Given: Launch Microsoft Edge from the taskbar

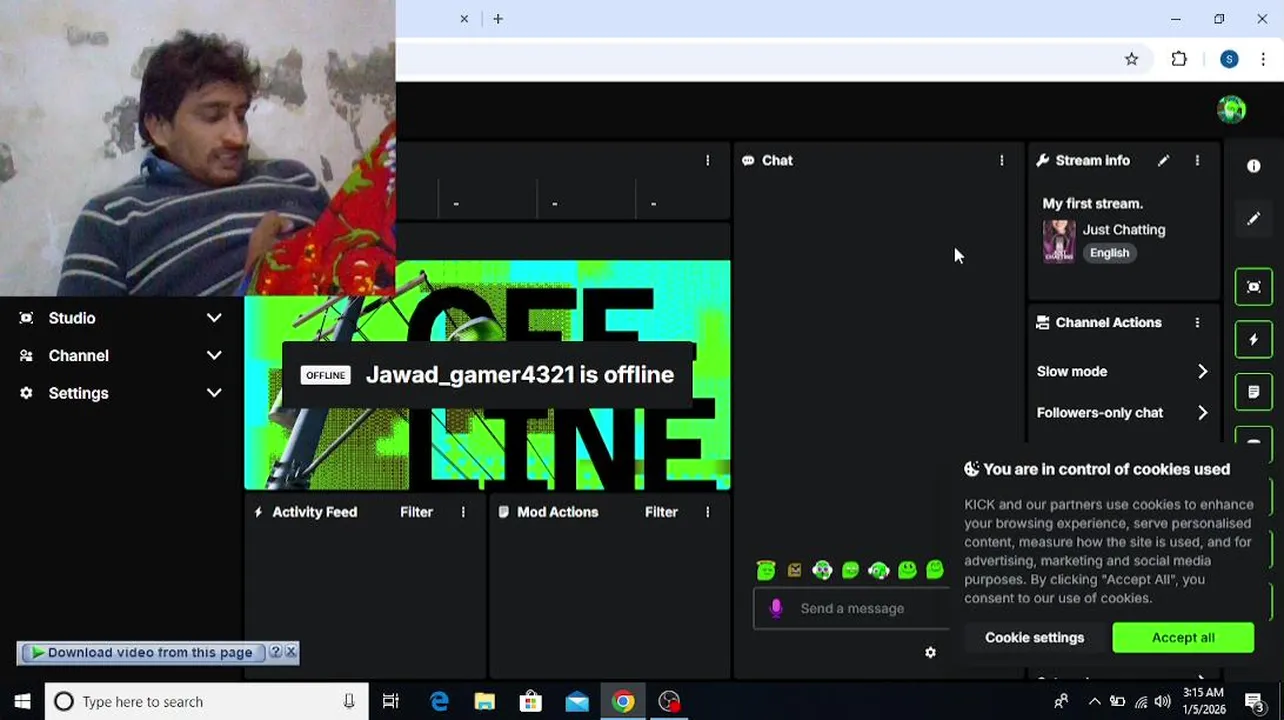Looking at the screenshot, I should (x=439, y=702).
